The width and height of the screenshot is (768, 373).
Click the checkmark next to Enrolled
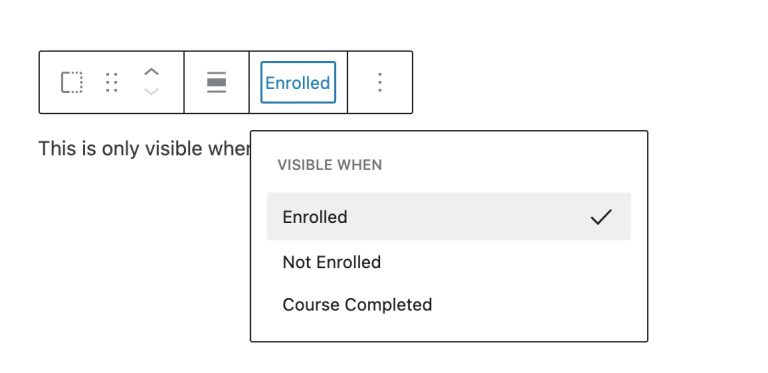(x=601, y=216)
